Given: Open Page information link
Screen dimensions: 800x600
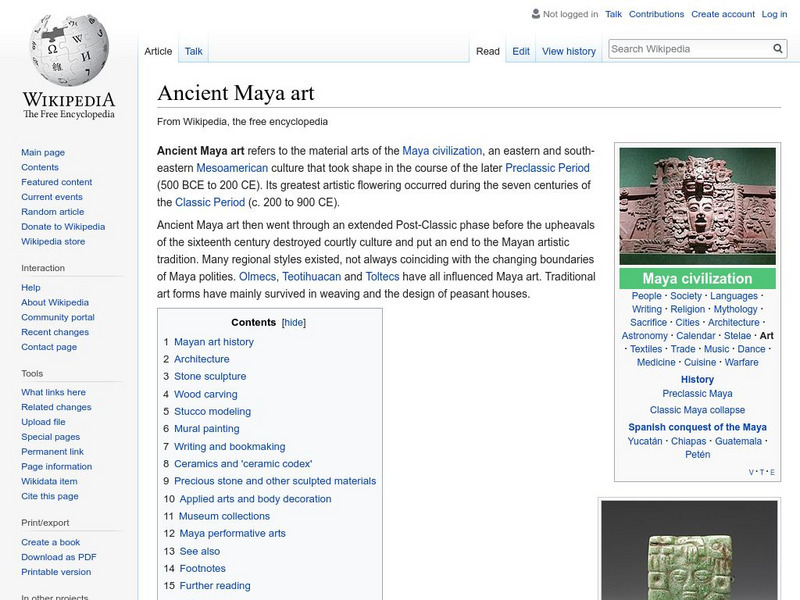Looking at the screenshot, I should pos(57,466).
